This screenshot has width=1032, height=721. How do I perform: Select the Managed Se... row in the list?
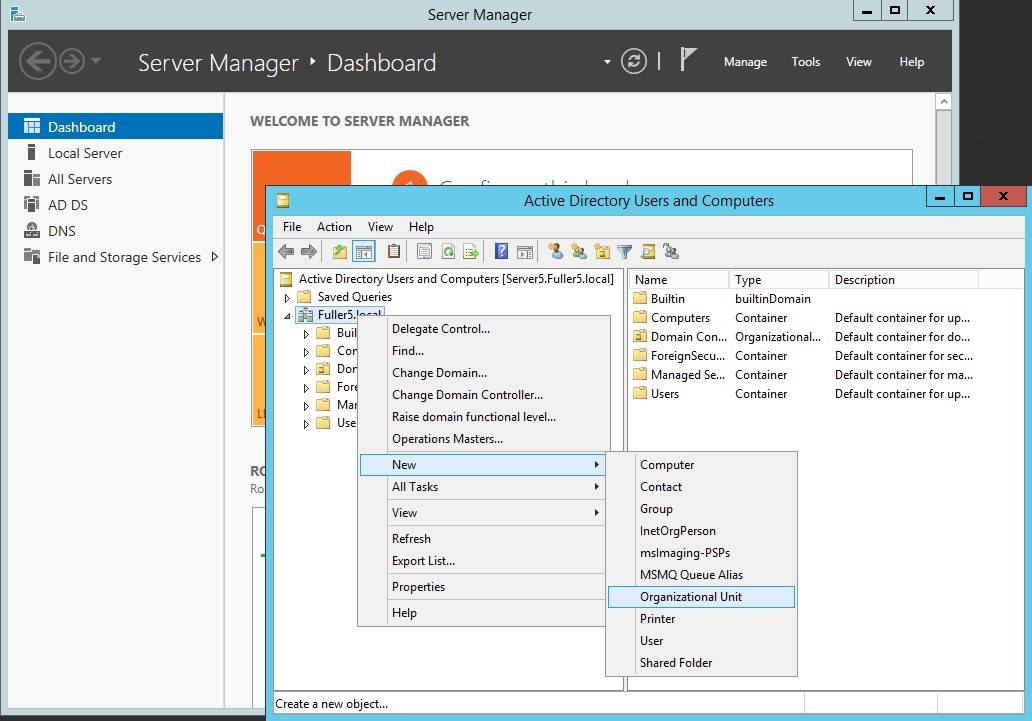(803, 375)
